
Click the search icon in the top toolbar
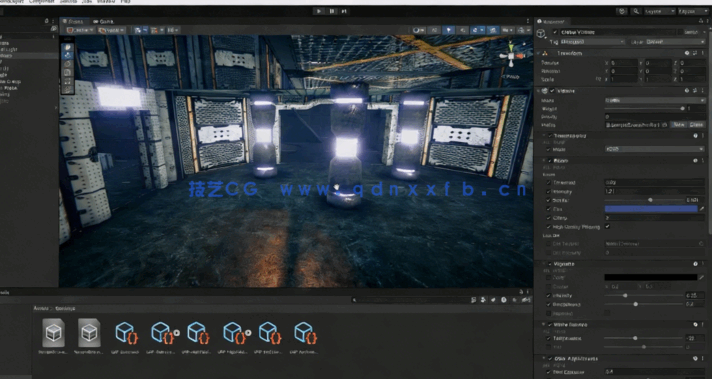coord(636,11)
